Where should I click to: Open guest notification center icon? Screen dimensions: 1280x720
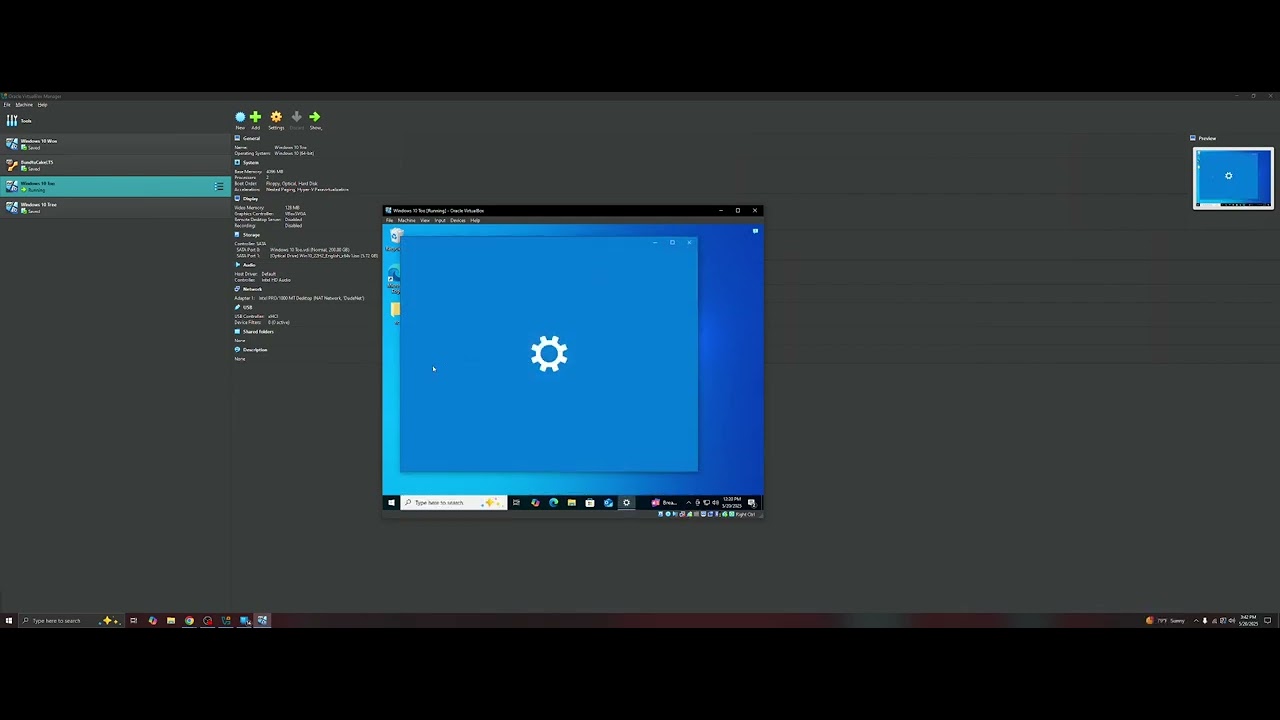(751, 503)
